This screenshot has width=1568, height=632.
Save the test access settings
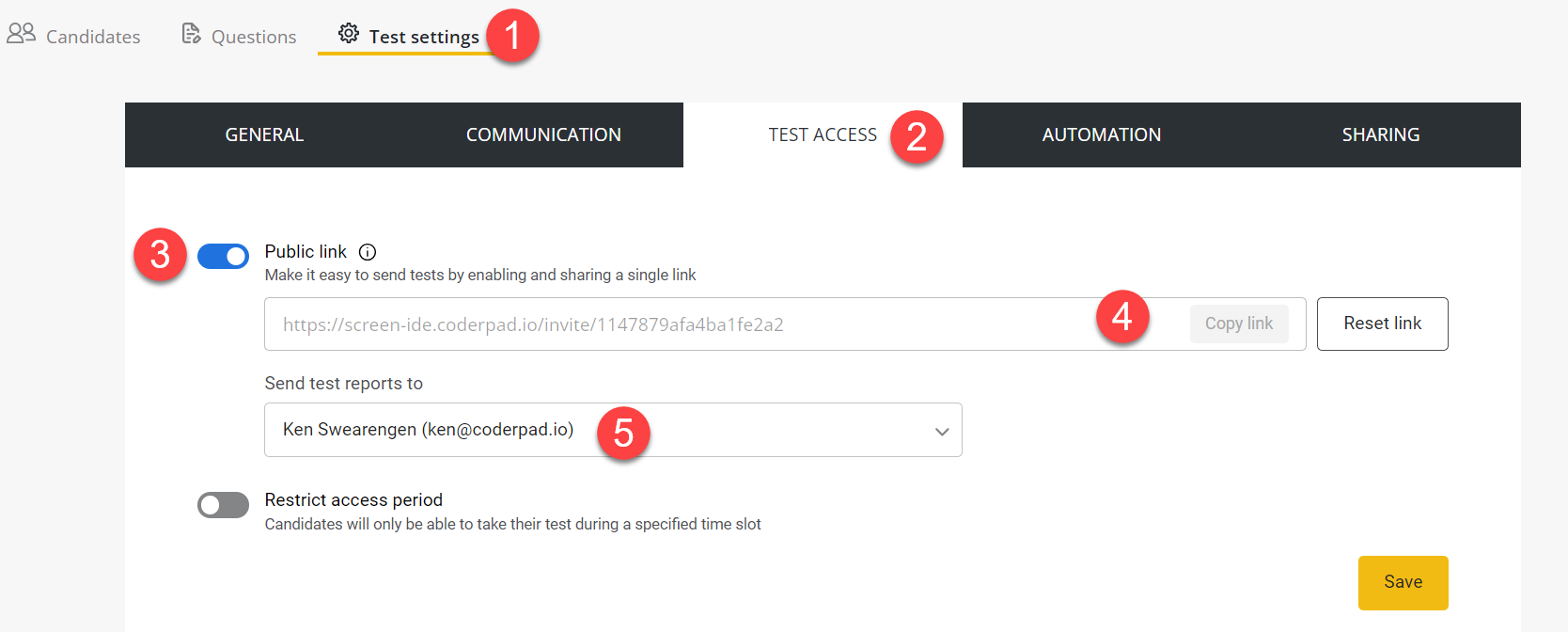[x=1403, y=582]
